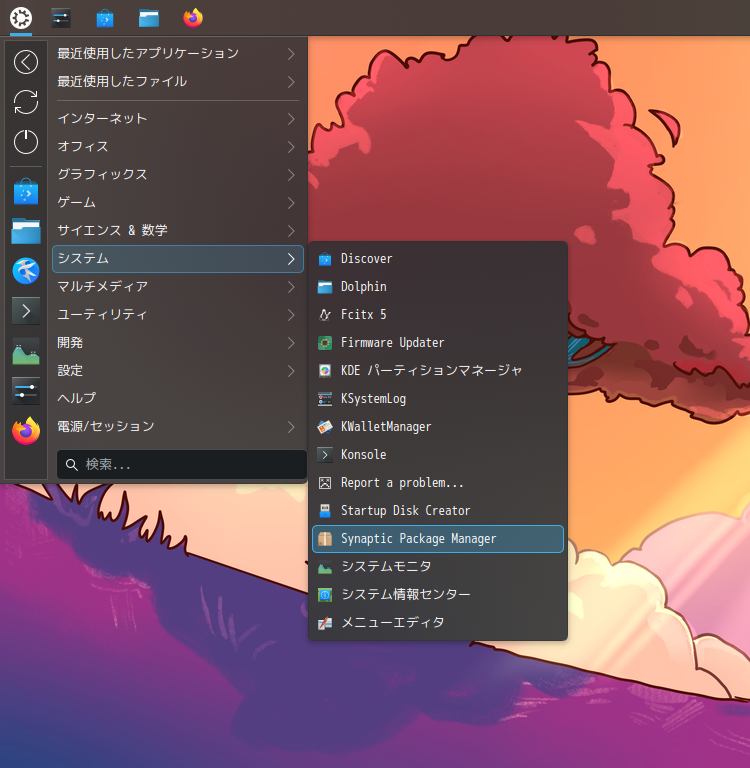Click the Kubuntu application launcher icon
The image size is (750, 768).
pos(21,18)
